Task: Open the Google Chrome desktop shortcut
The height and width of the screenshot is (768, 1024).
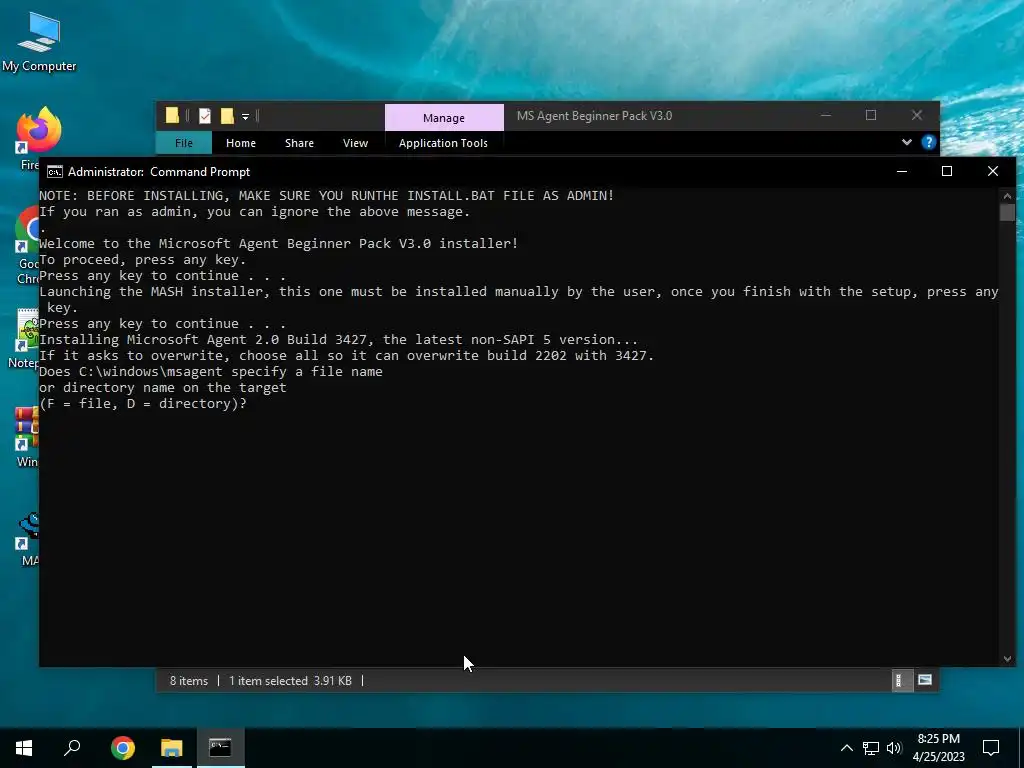Action: click(27, 245)
